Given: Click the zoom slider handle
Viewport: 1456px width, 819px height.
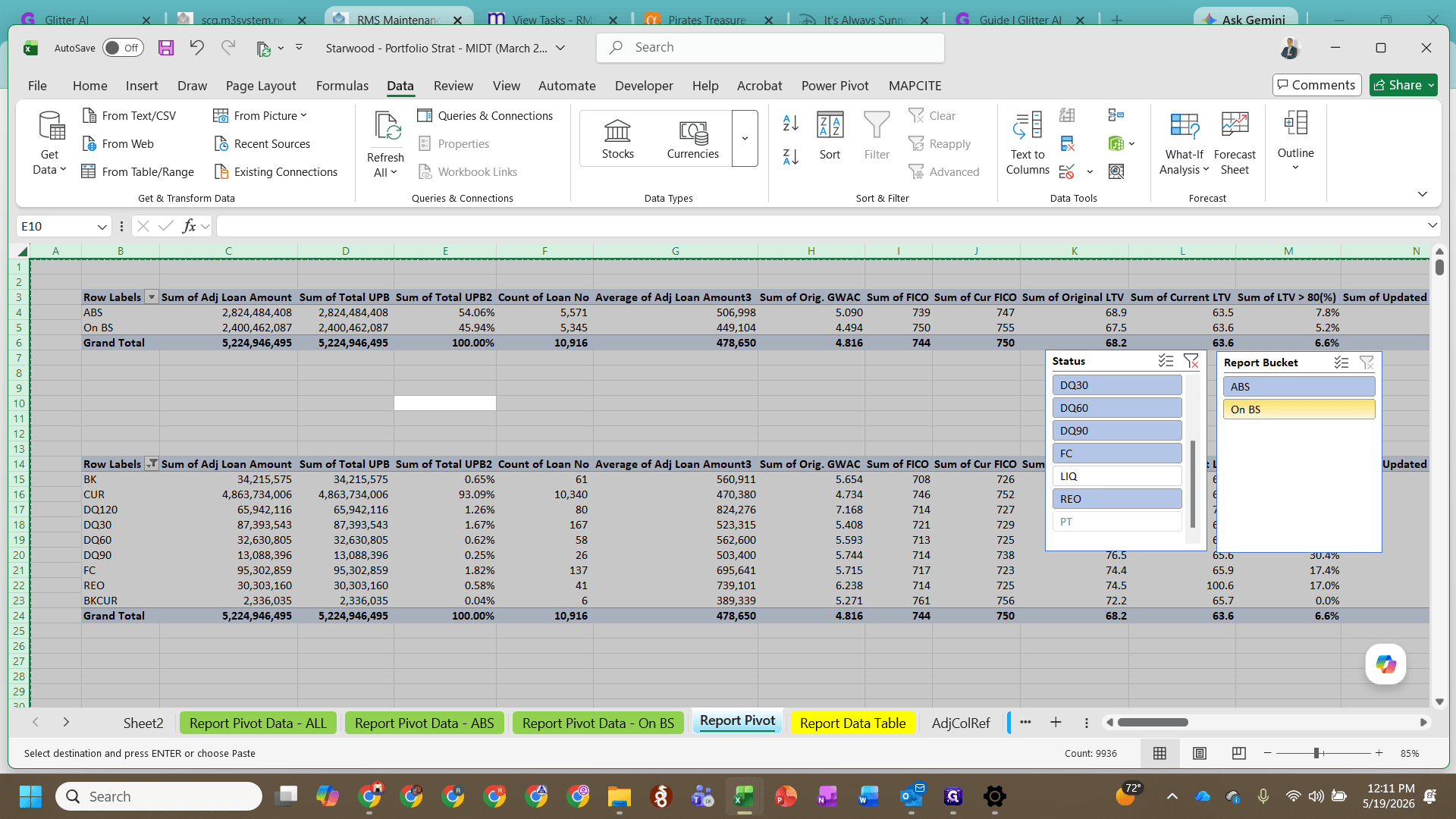Looking at the screenshot, I should (x=1316, y=753).
